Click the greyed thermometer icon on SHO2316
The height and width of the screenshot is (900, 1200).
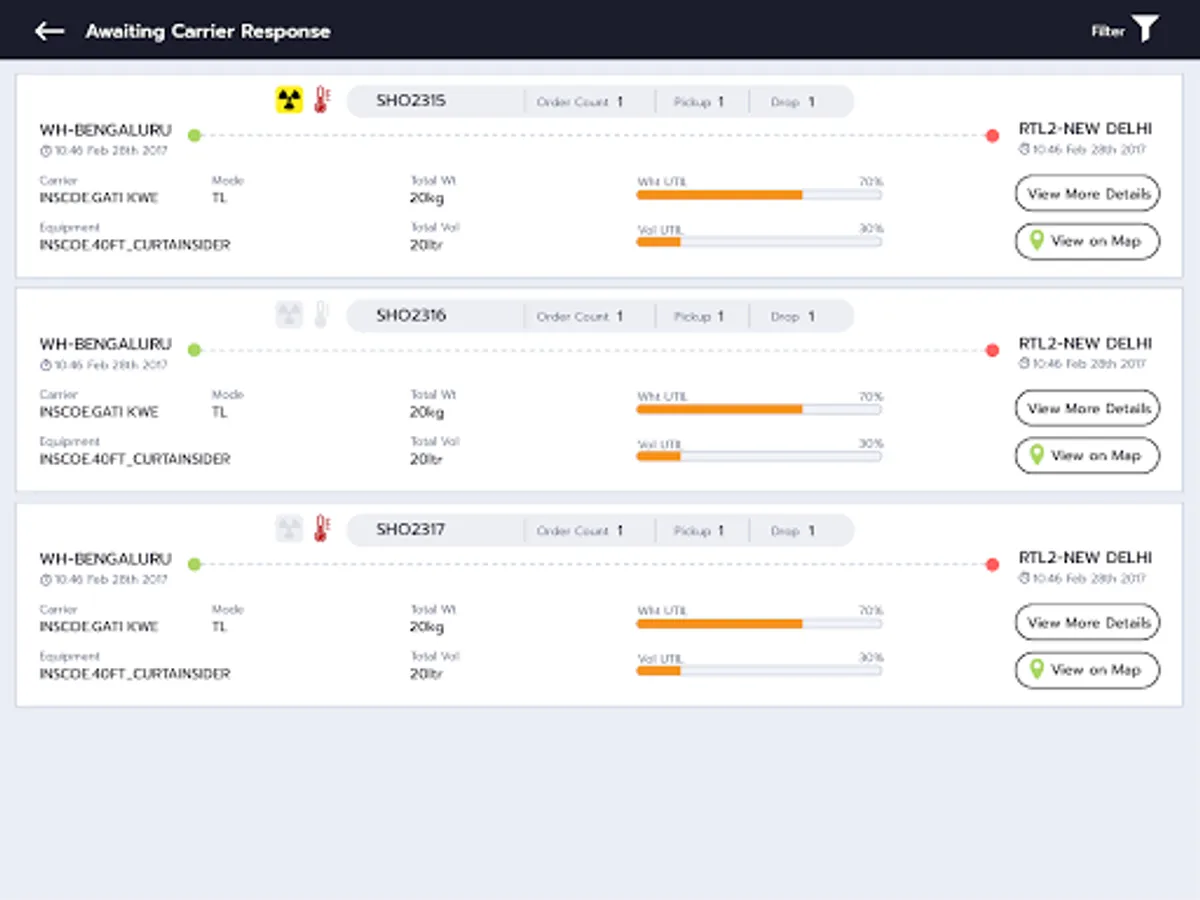[x=321, y=315]
